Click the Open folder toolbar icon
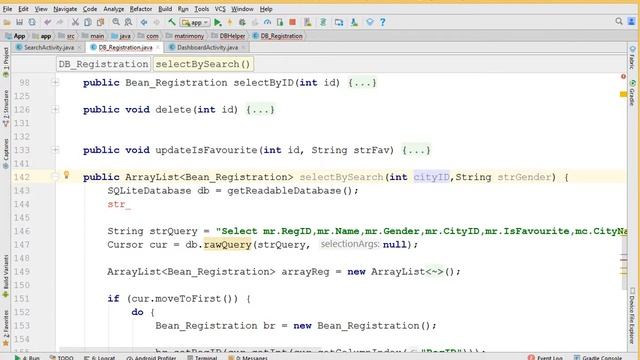Image resolution: width=640 pixels, height=360 pixels. tap(7, 22)
